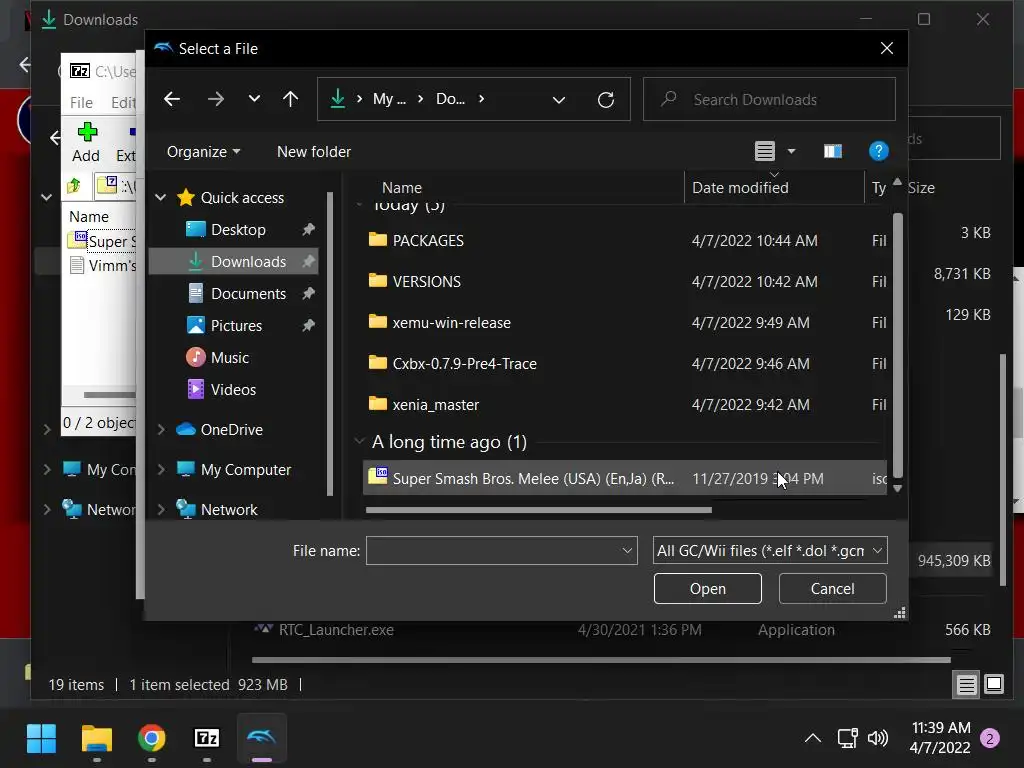The image size is (1024, 768).
Task: Open the view options dropdown arrow
Action: point(792,152)
